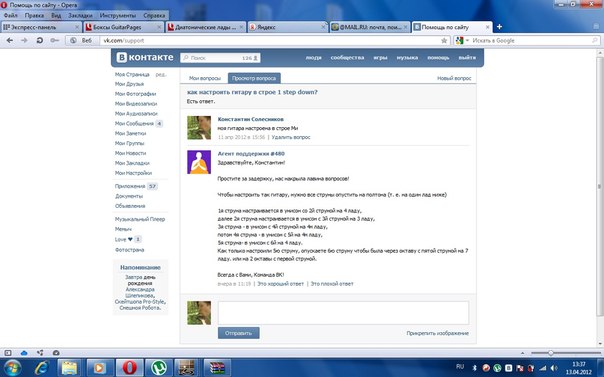Open WinRAR books taskbar icon

click(x=217, y=368)
